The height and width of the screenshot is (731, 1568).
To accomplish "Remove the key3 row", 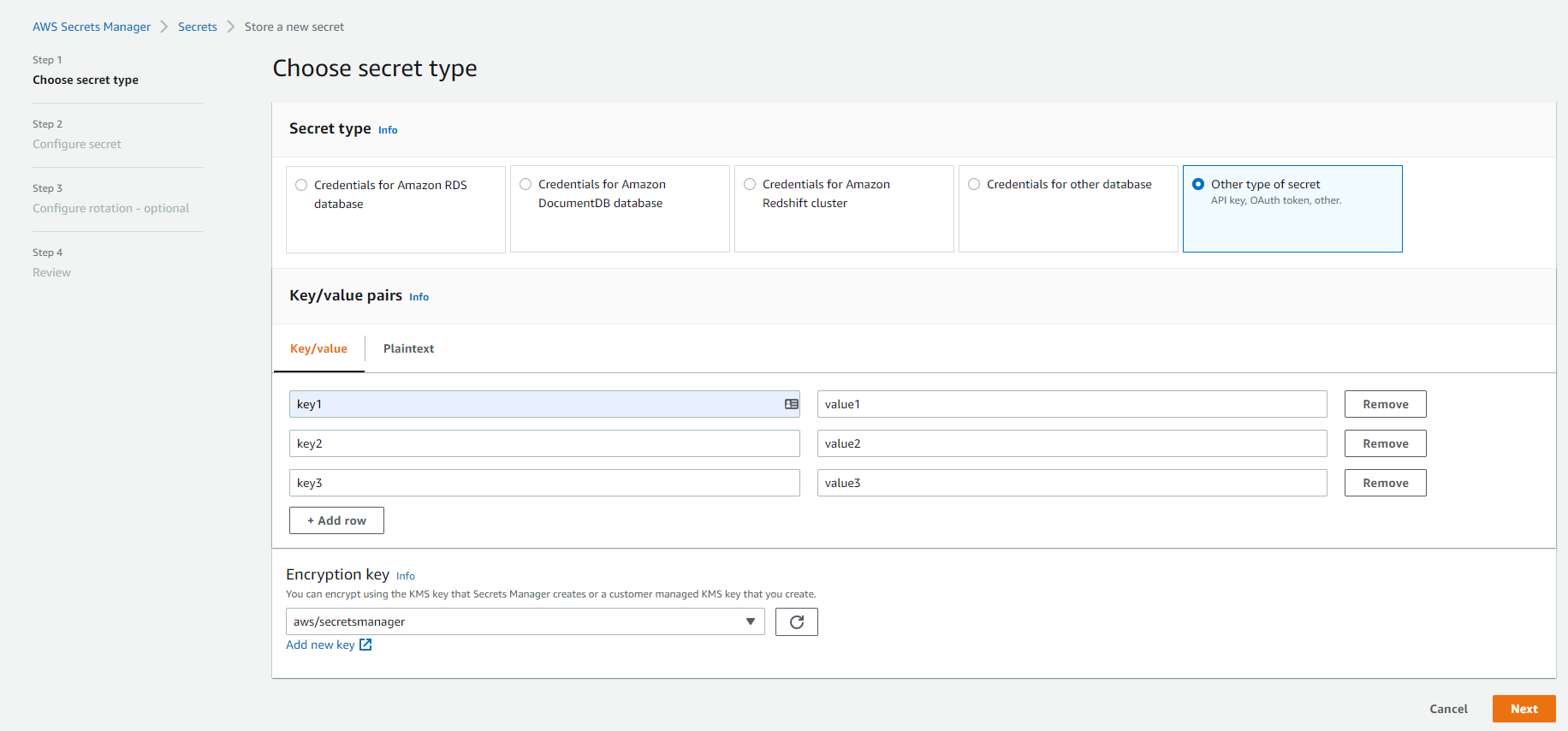I will [1385, 483].
